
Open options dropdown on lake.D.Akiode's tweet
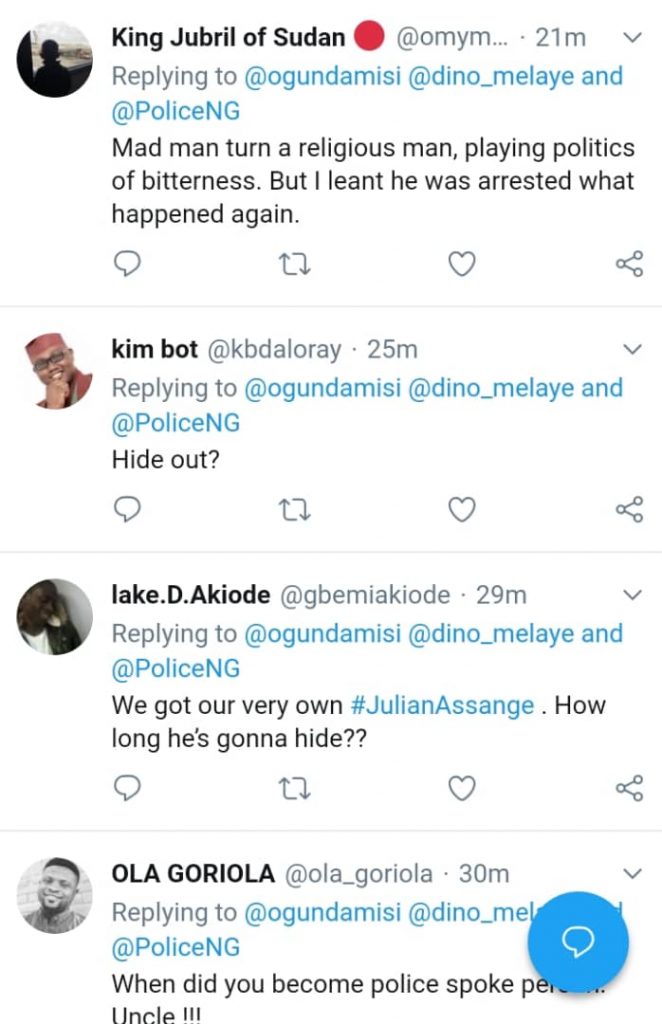(x=631, y=595)
